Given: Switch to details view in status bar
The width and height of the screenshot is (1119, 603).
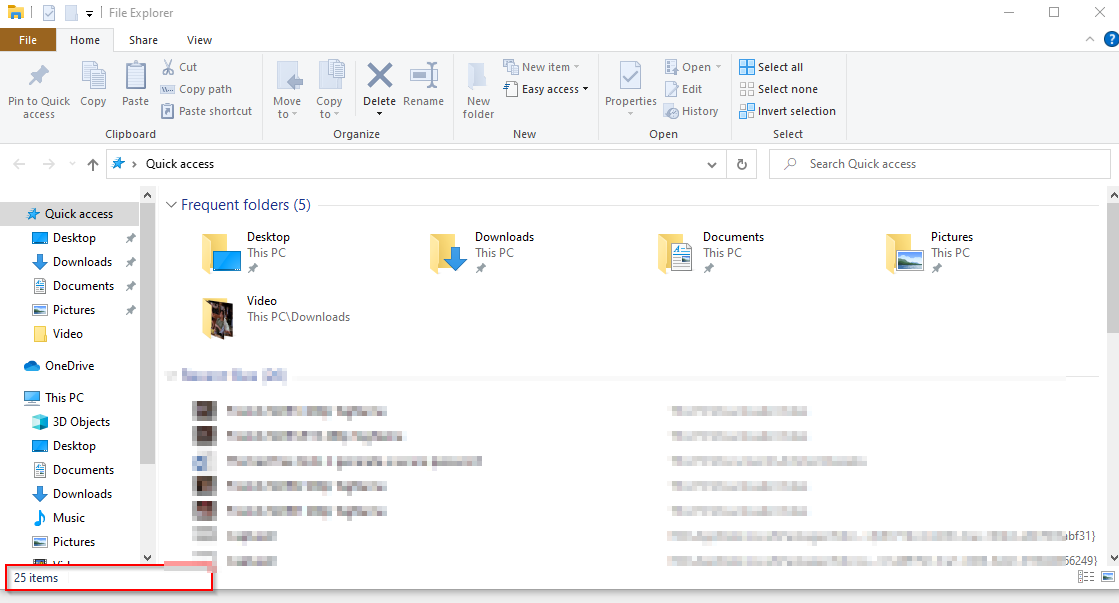Looking at the screenshot, I should (1085, 577).
